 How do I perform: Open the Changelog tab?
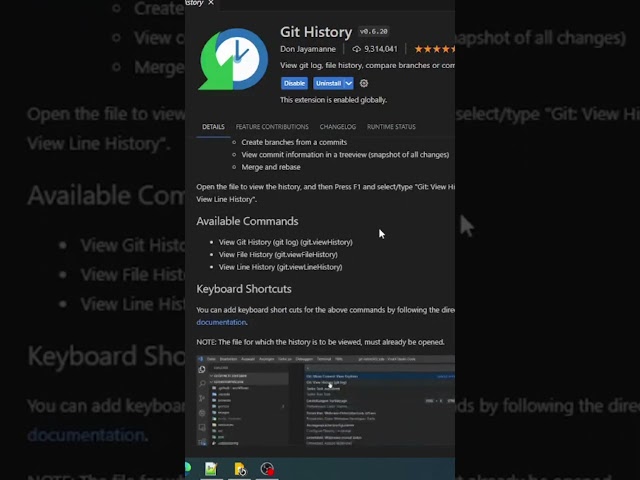tap(338, 127)
